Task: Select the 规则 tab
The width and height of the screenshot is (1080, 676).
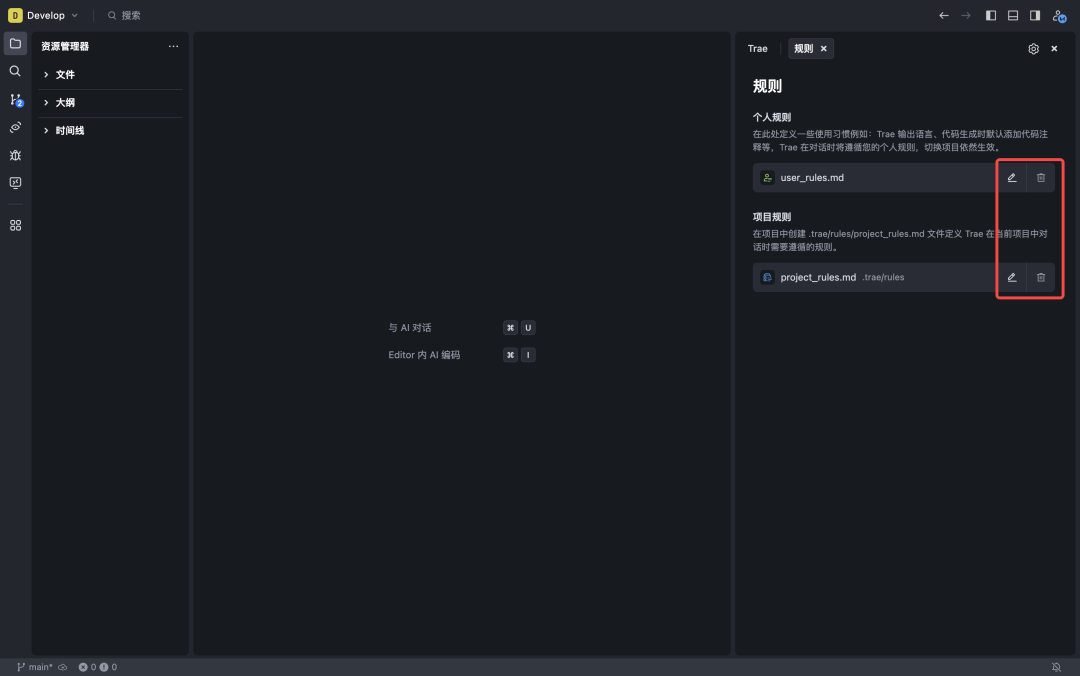Action: tap(803, 48)
